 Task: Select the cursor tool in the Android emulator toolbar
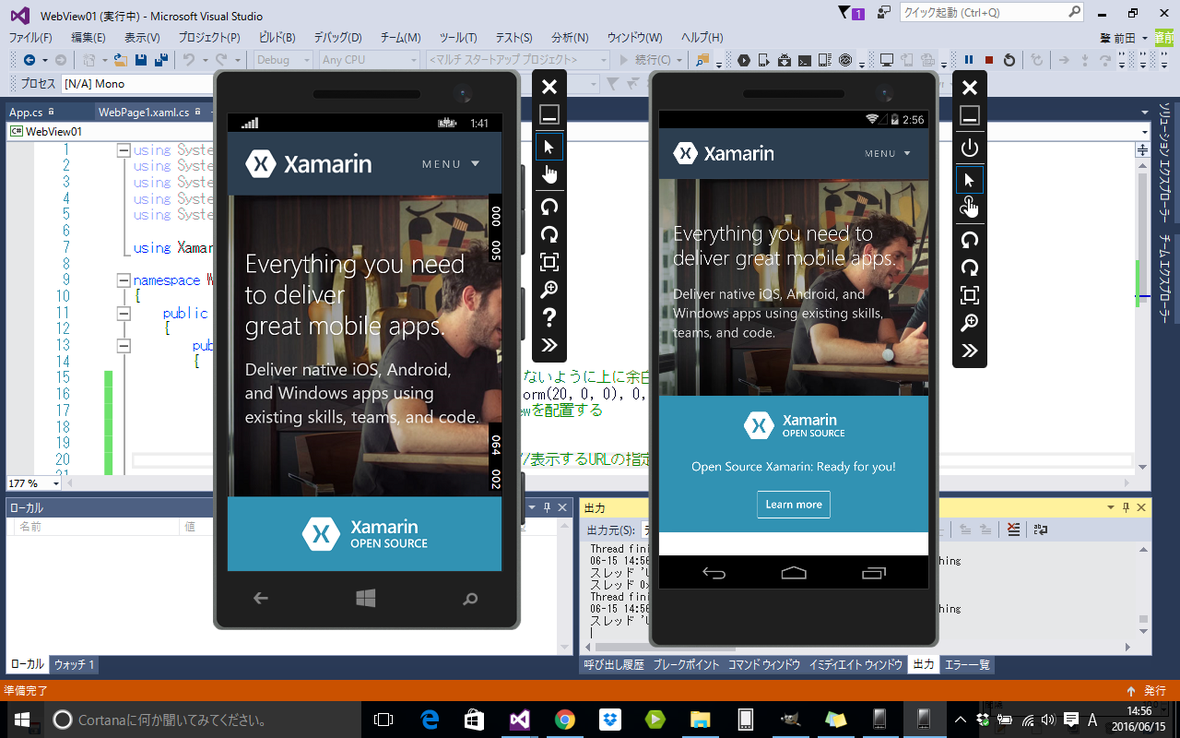click(969, 179)
